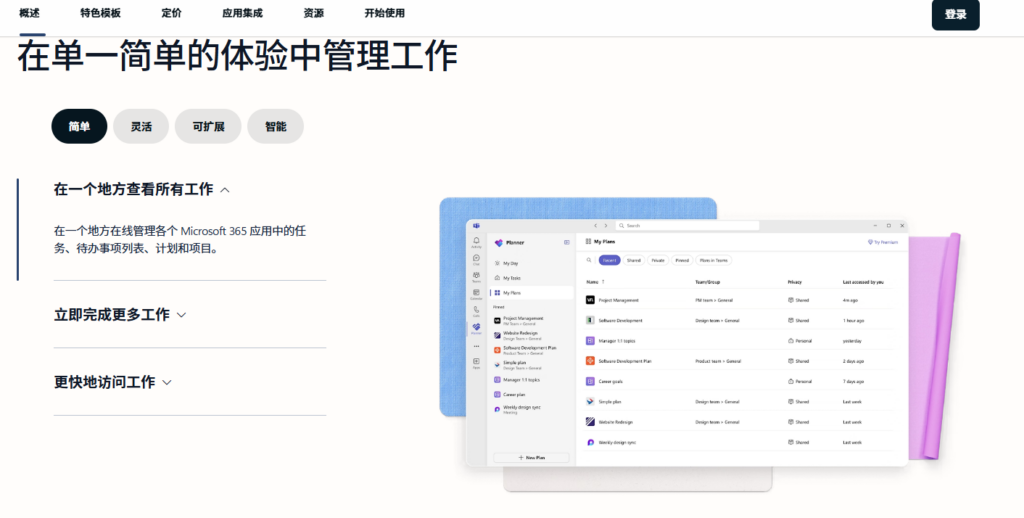Click the filter search magnifier beside Recent

[589, 260]
